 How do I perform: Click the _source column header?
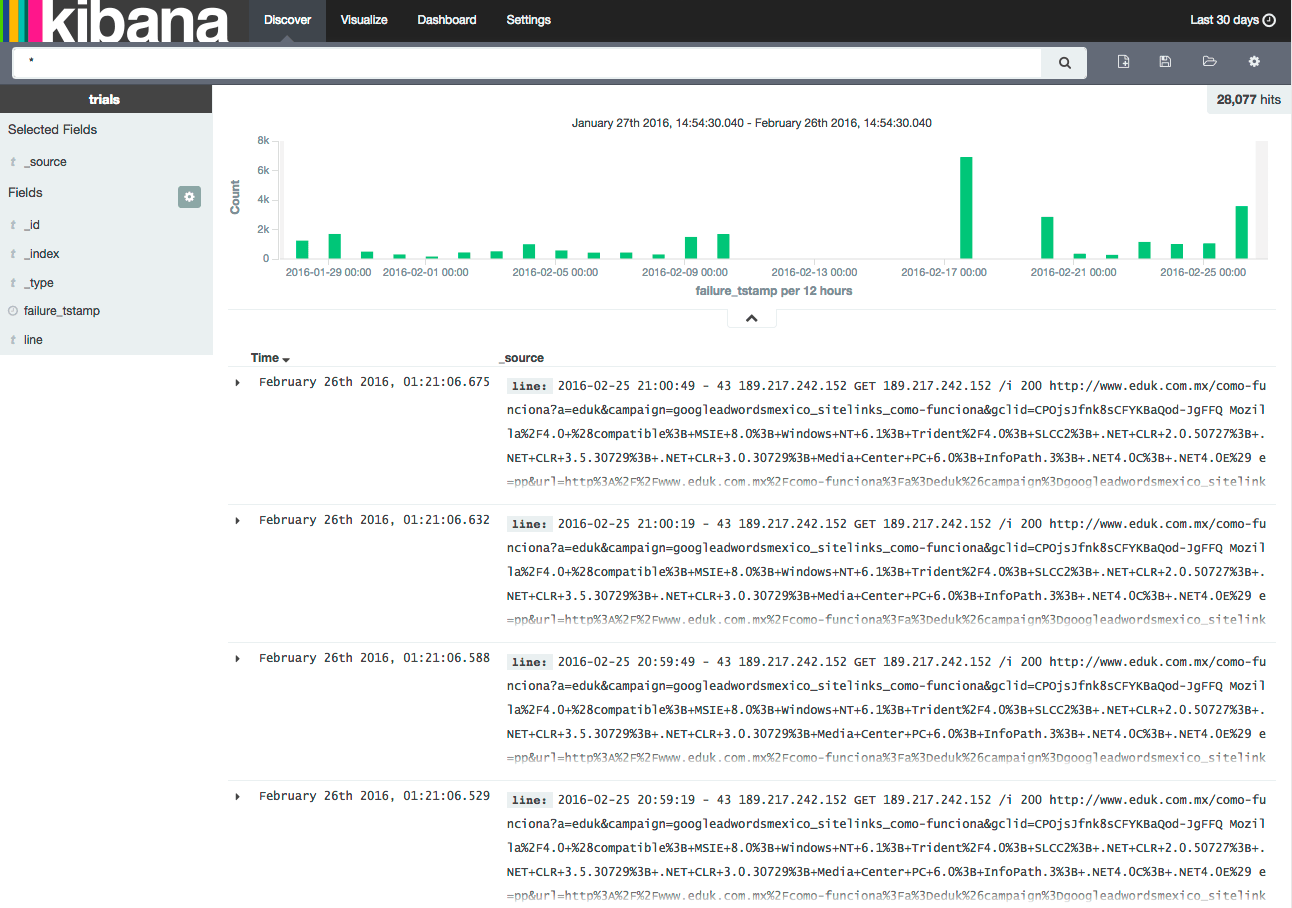[523, 358]
